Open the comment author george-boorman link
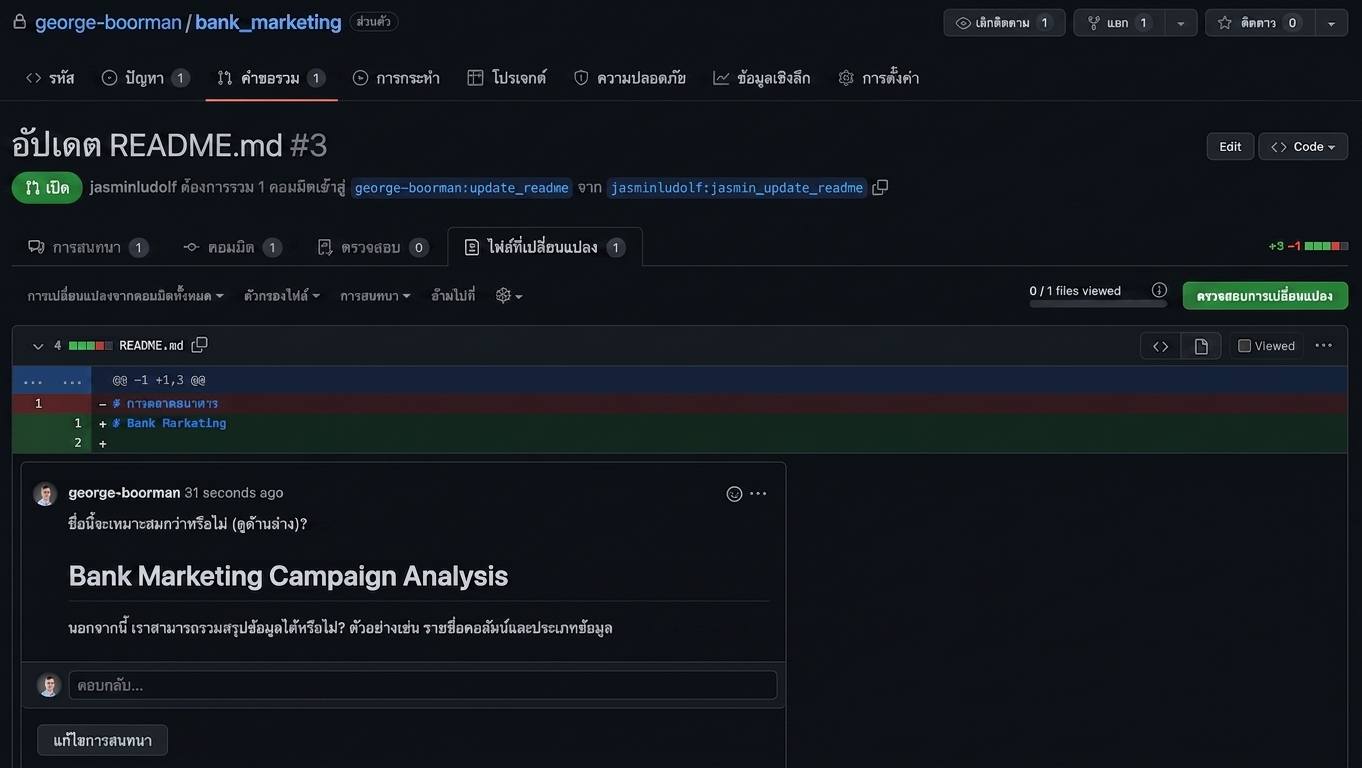1362x768 pixels. pos(124,492)
